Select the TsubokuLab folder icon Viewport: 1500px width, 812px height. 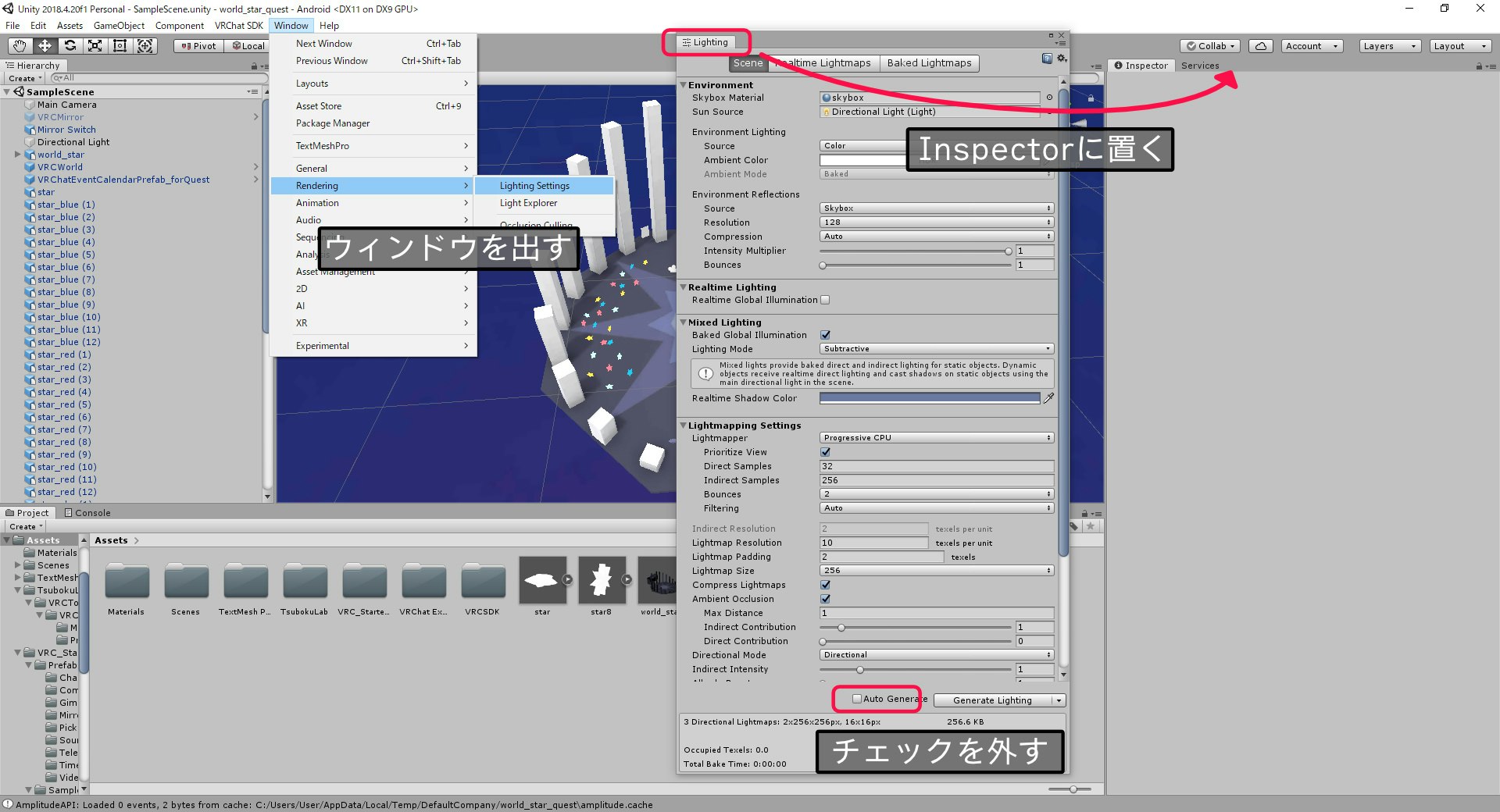305,582
